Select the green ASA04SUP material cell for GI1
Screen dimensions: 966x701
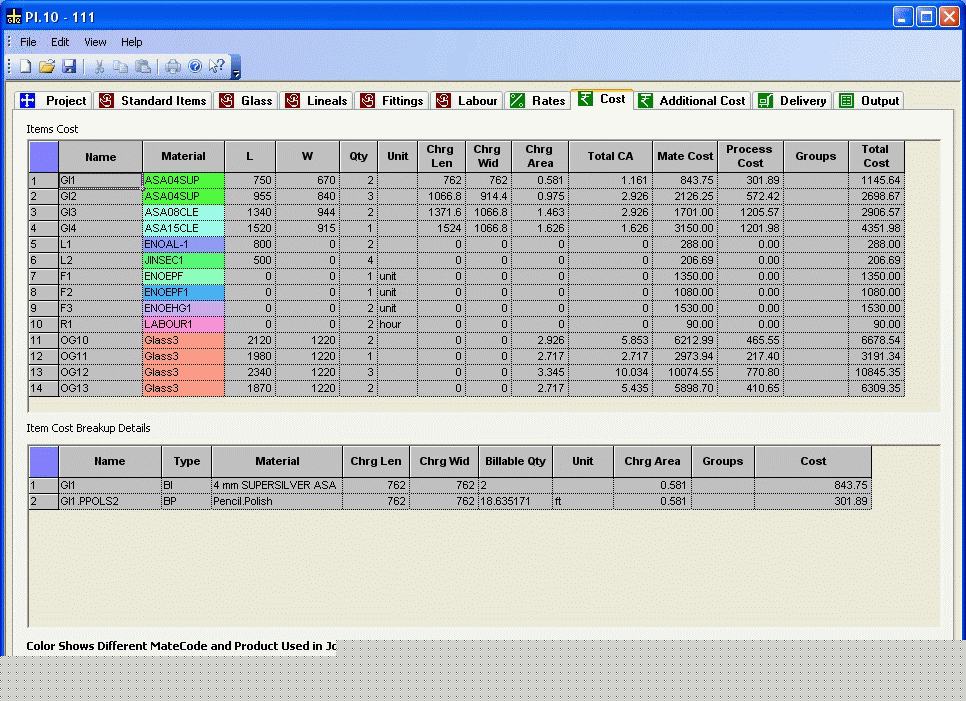click(184, 181)
